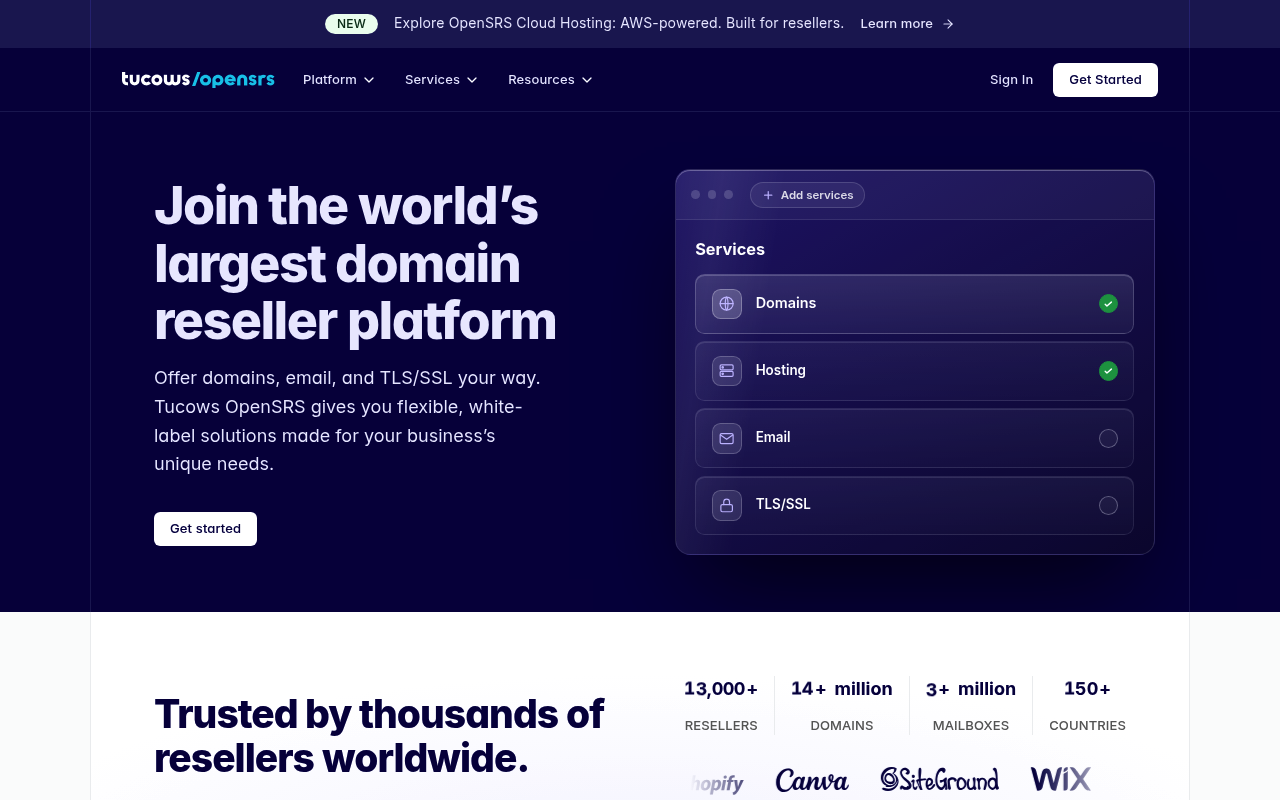
Task: Enable the TLS/SSL service radio circle
Action: pyautogui.click(x=1108, y=505)
